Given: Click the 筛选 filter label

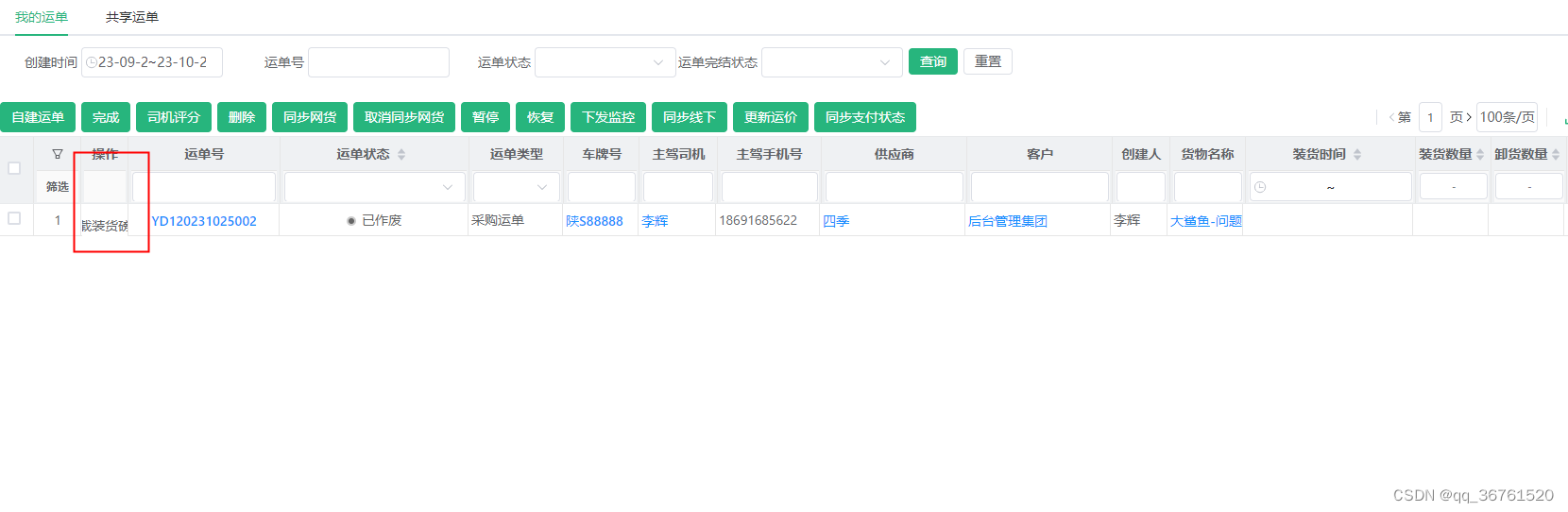Looking at the screenshot, I should [x=58, y=187].
